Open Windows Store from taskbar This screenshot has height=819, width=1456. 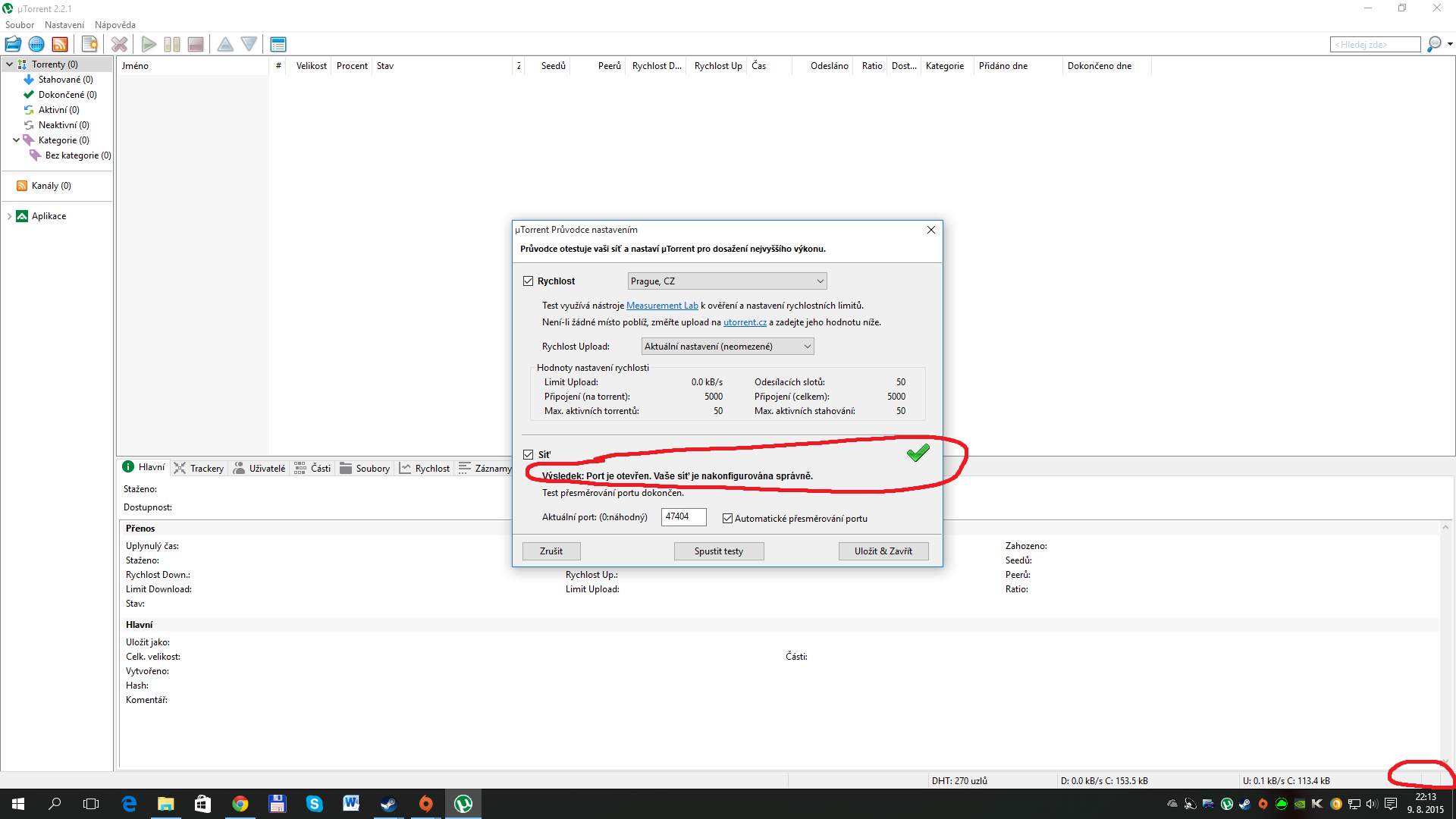pyautogui.click(x=202, y=804)
